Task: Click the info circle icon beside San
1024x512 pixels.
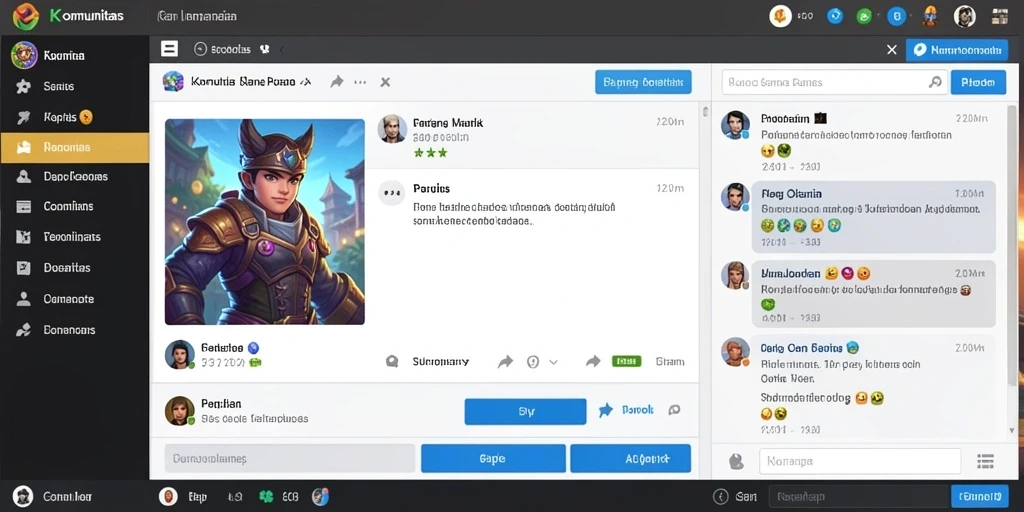Action: tap(720, 496)
